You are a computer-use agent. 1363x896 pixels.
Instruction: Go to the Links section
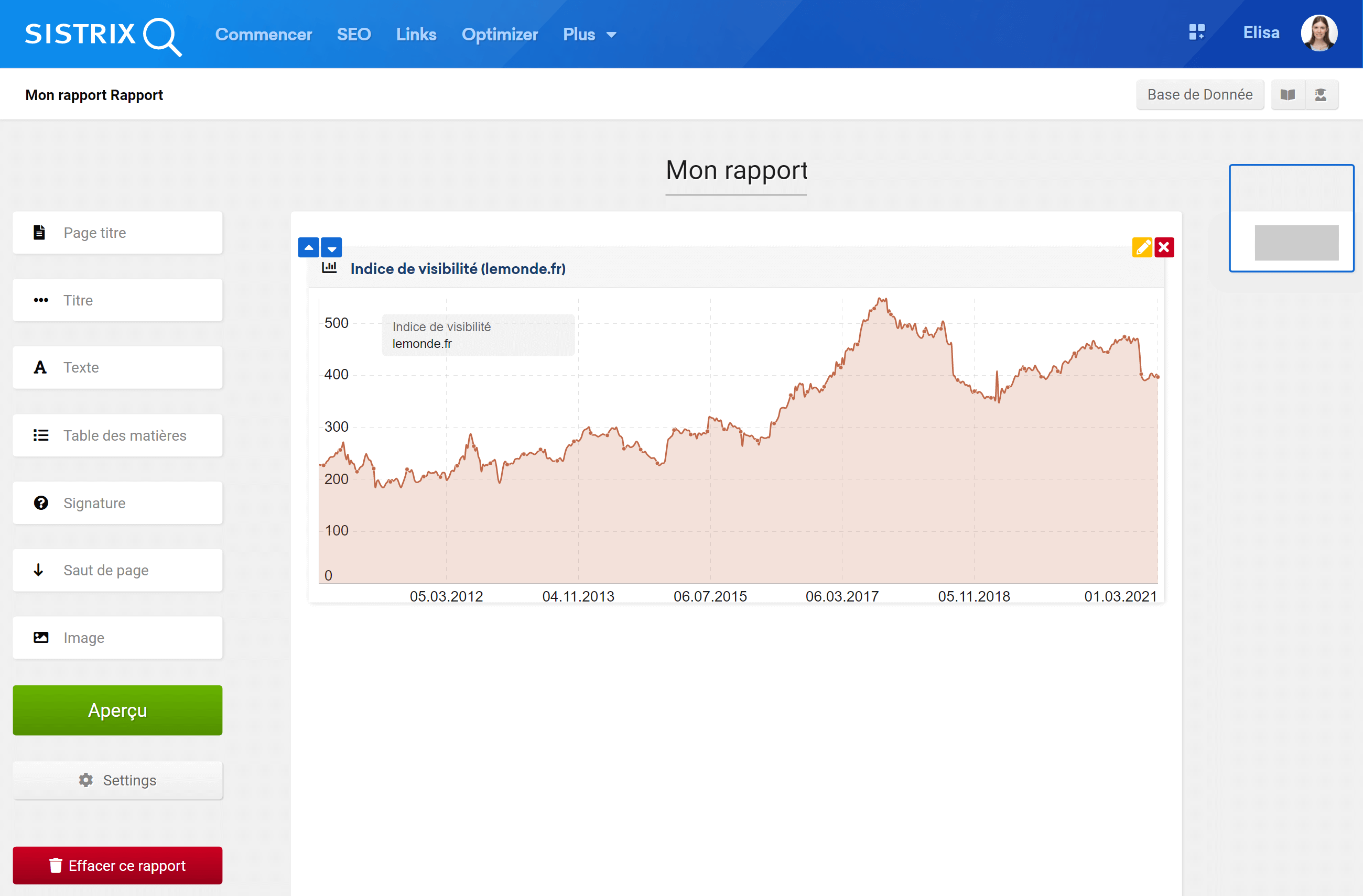[416, 35]
